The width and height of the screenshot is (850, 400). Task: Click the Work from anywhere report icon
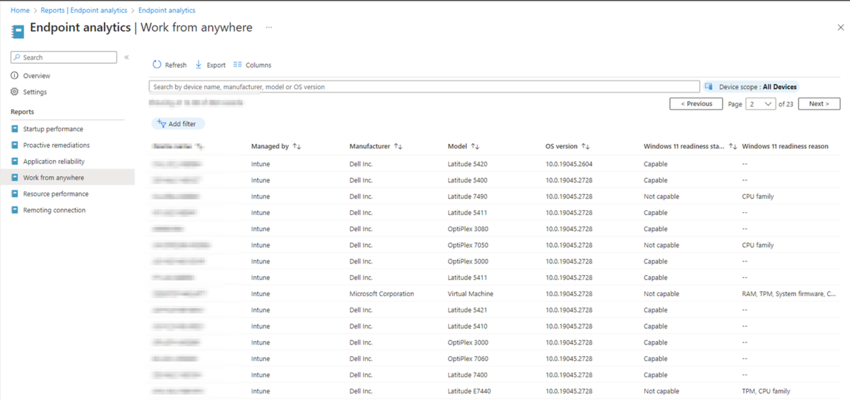[x=15, y=177]
